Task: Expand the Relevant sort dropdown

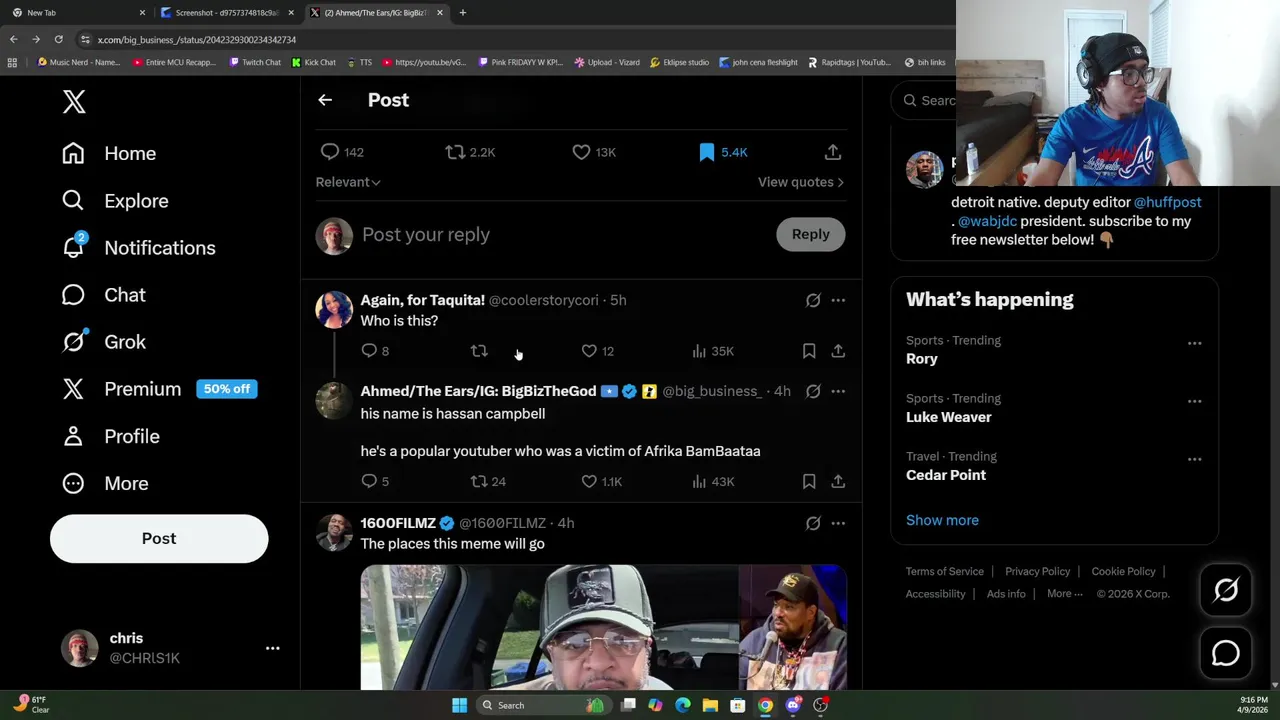Action: [x=348, y=182]
